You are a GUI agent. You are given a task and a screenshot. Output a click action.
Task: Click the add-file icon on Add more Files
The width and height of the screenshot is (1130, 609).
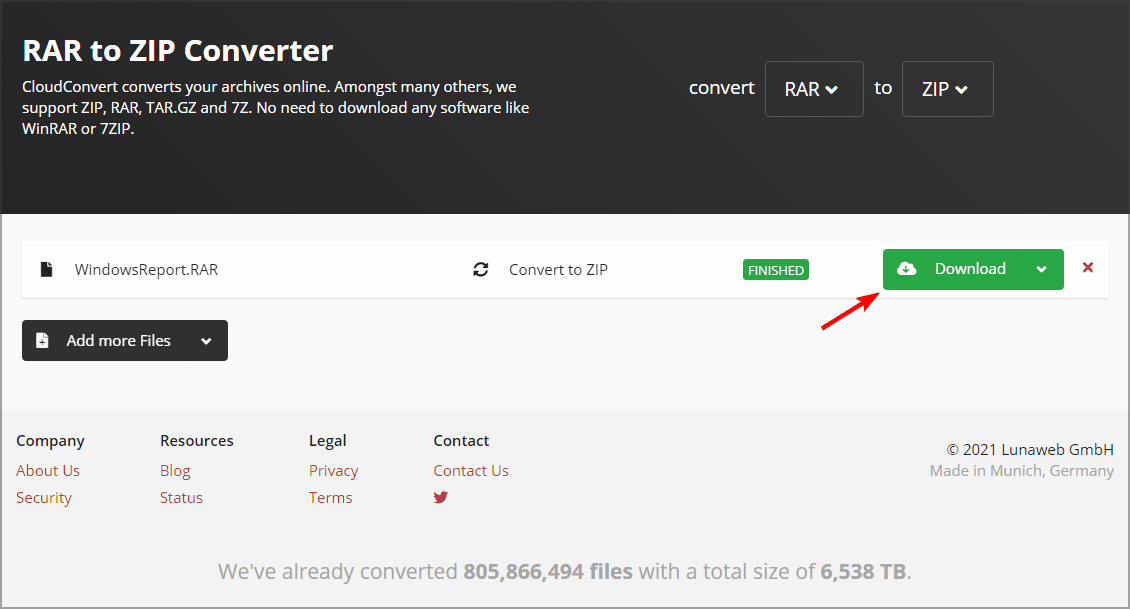43,340
